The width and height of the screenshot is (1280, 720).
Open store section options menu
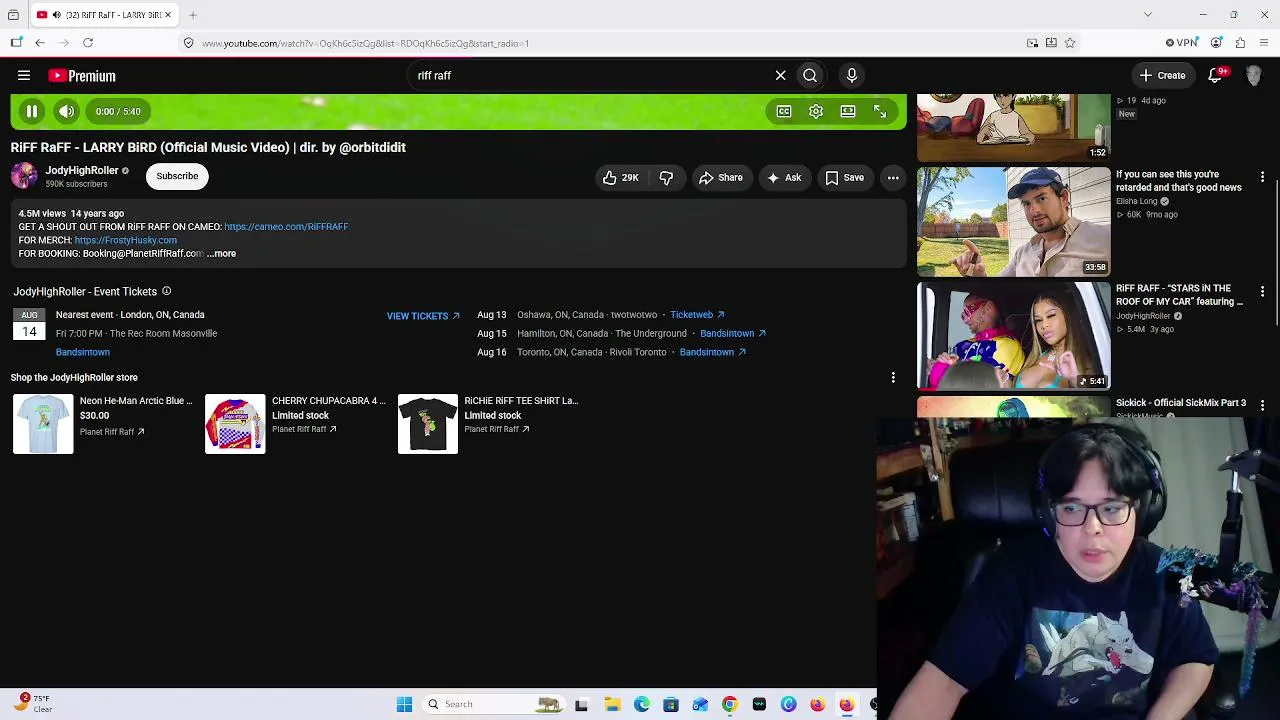pos(893,378)
